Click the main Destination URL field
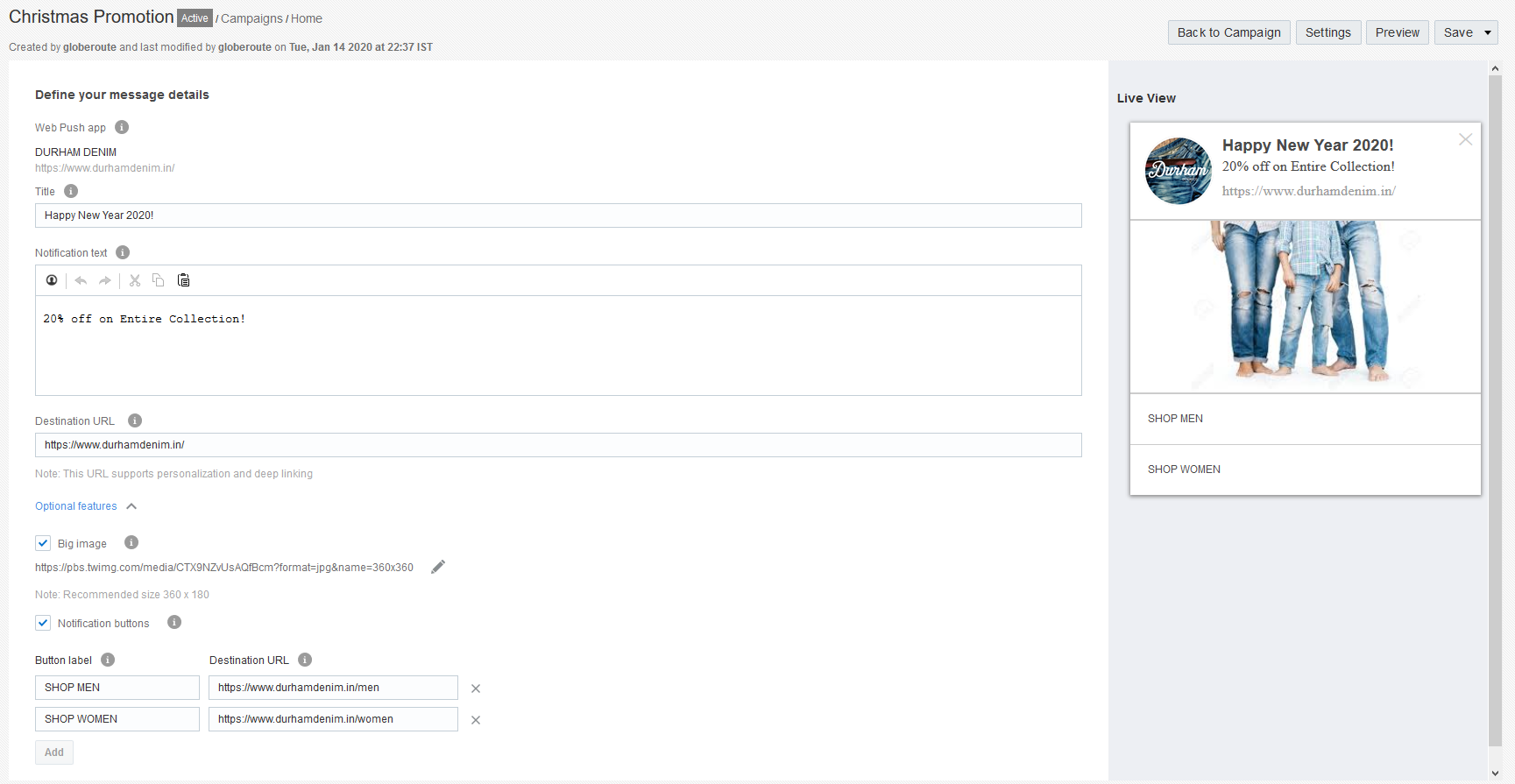 coord(558,445)
